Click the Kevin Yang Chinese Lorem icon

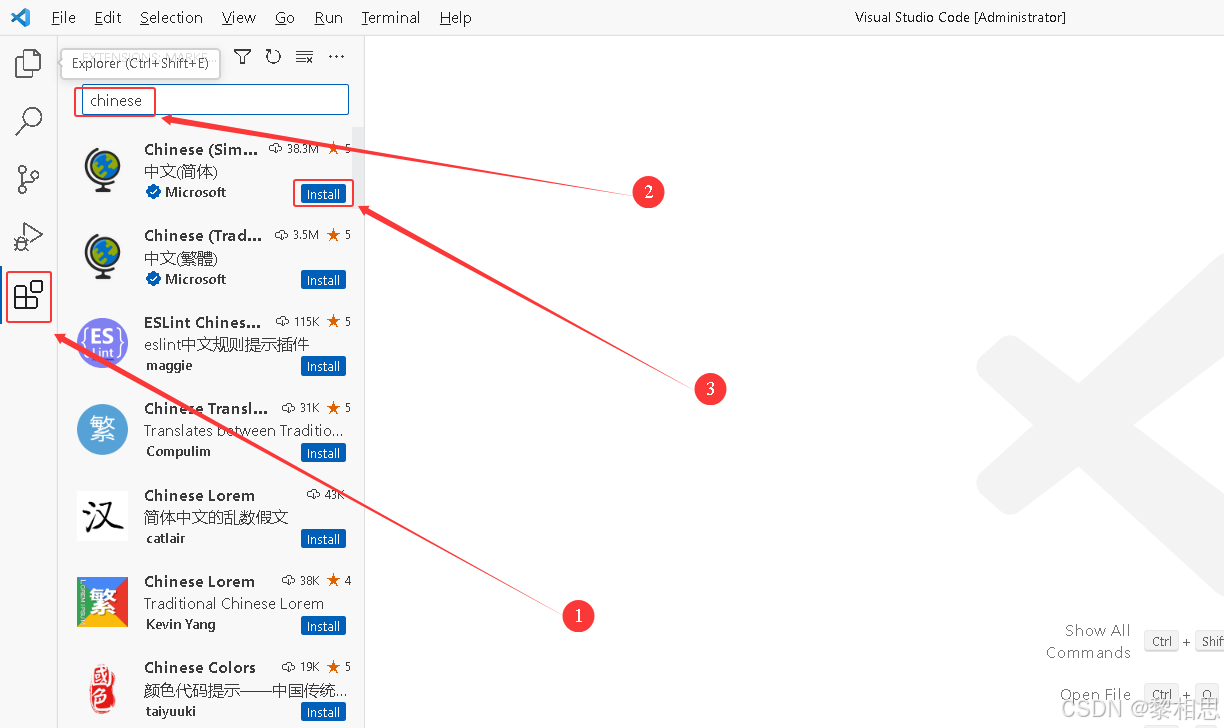click(102, 602)
